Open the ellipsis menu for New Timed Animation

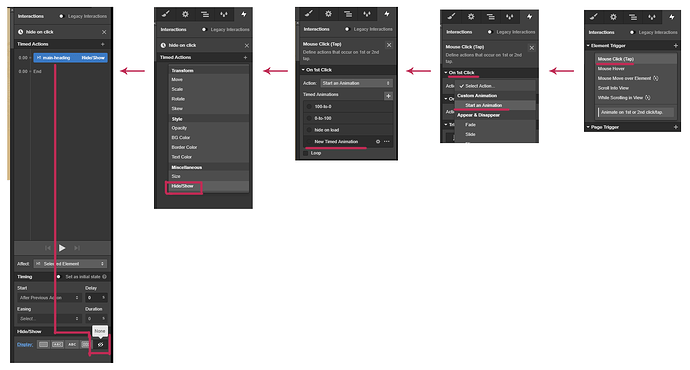coord(386,142)
